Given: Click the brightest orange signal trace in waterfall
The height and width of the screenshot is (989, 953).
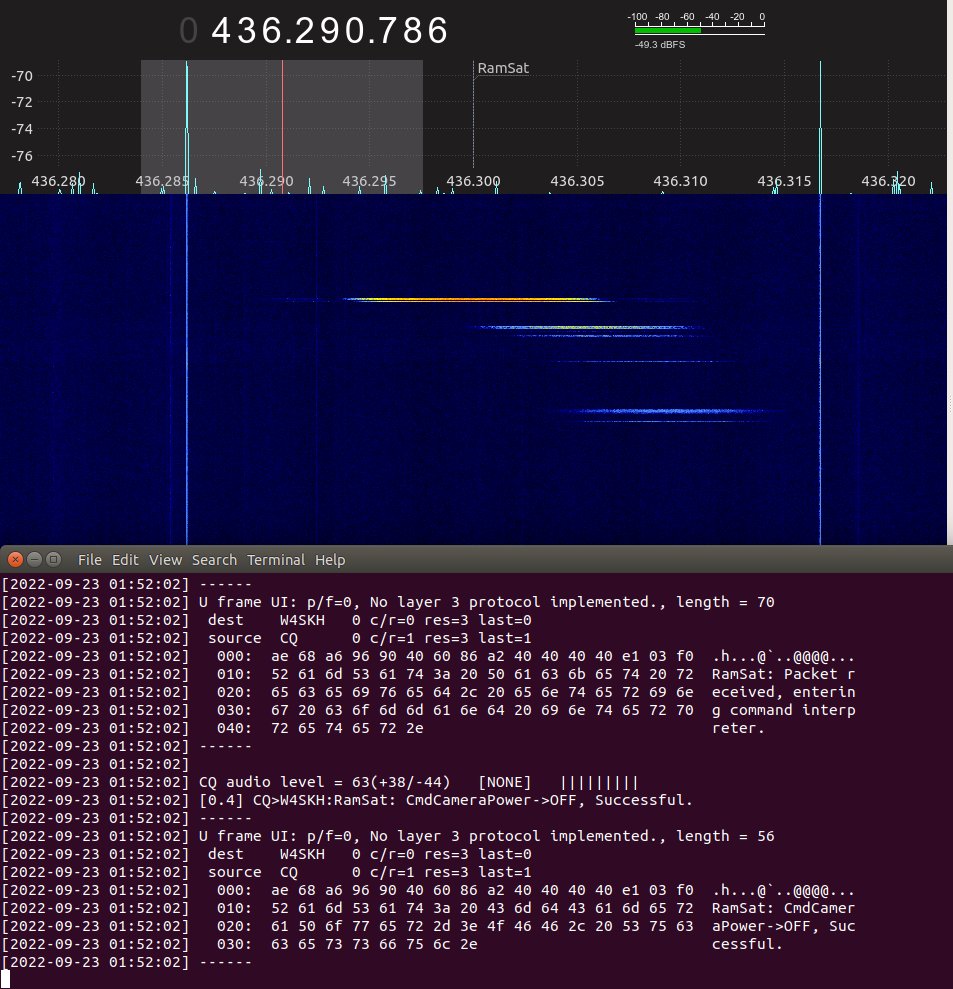Looking at the screenshot, I should click(470, 298).
